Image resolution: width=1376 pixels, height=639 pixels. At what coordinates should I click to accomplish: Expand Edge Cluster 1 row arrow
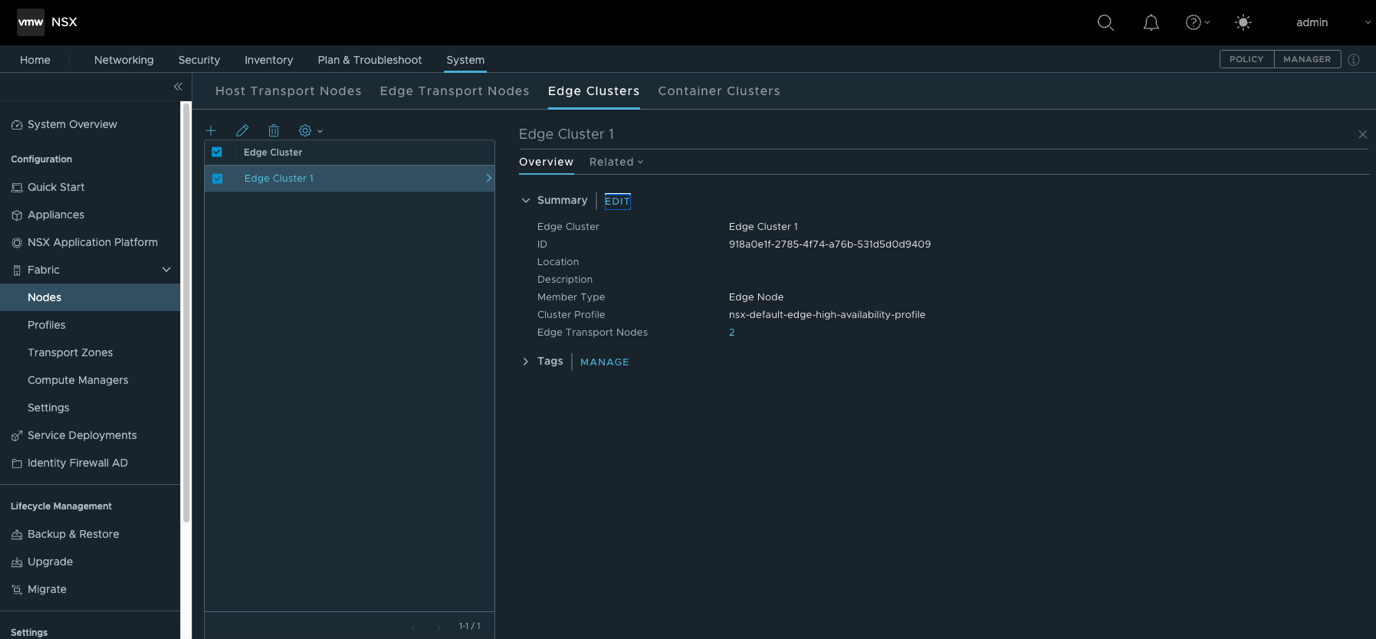(x=488, y=178)
